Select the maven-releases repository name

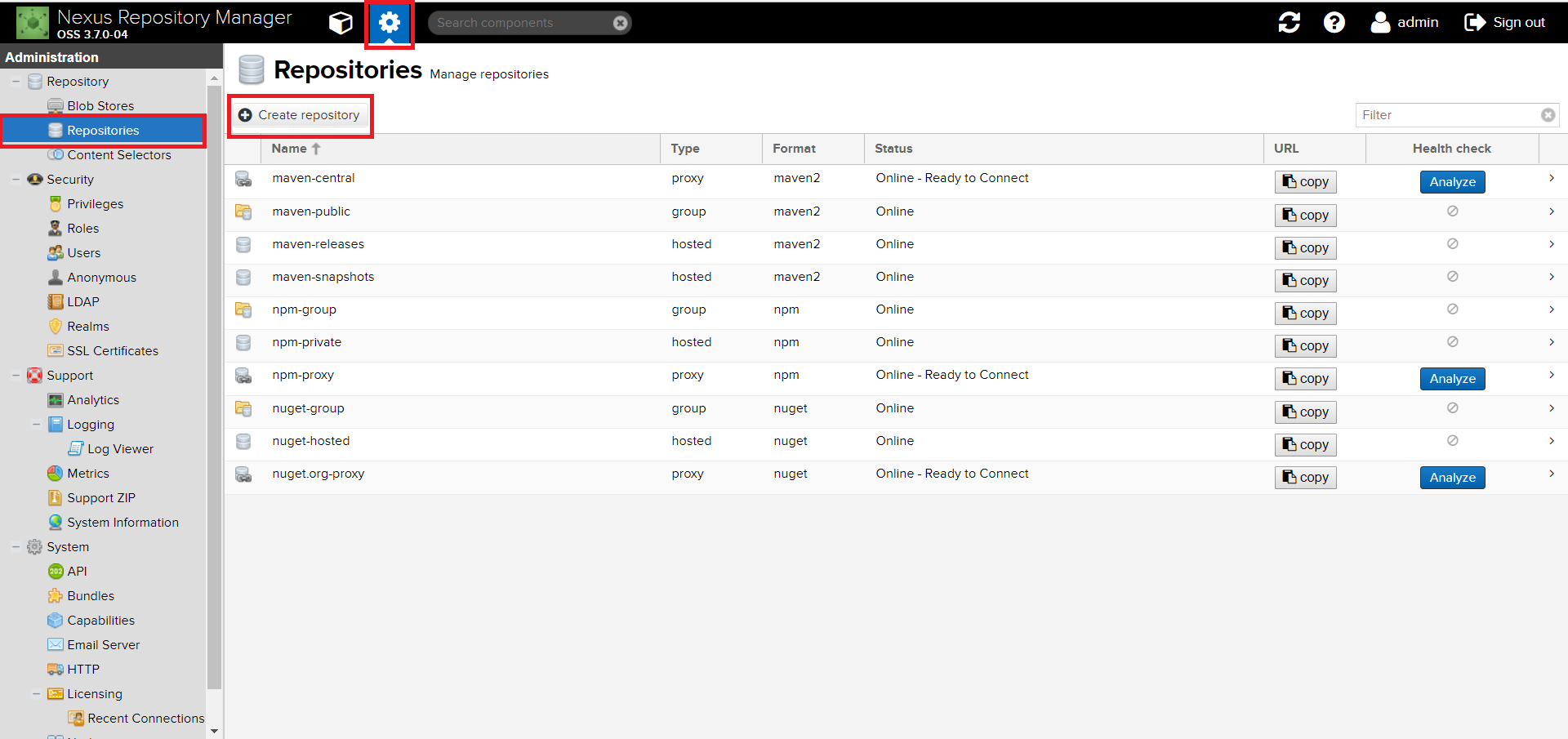318,244
